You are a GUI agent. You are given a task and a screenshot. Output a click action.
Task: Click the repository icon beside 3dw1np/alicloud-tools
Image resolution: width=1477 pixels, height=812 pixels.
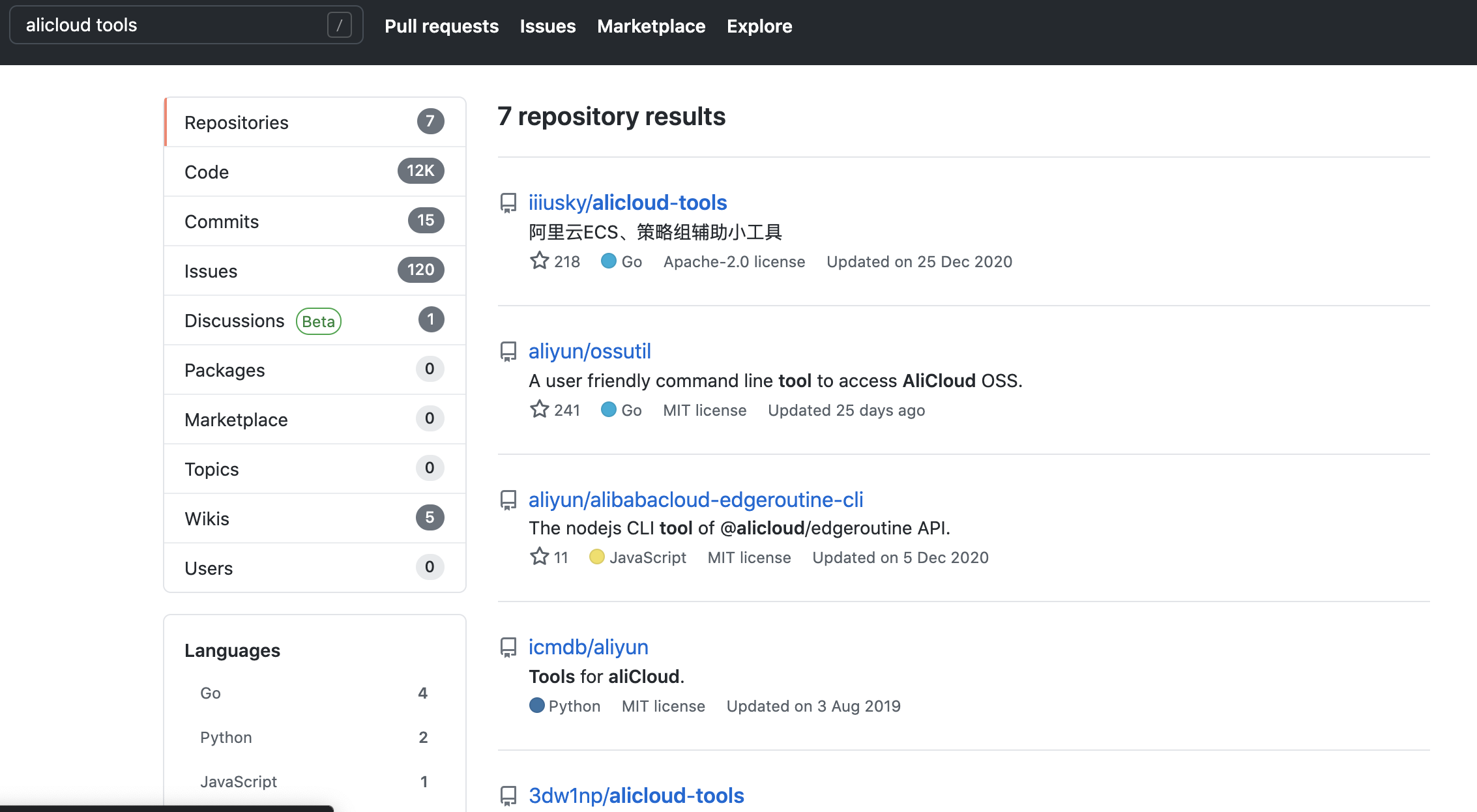508,796
